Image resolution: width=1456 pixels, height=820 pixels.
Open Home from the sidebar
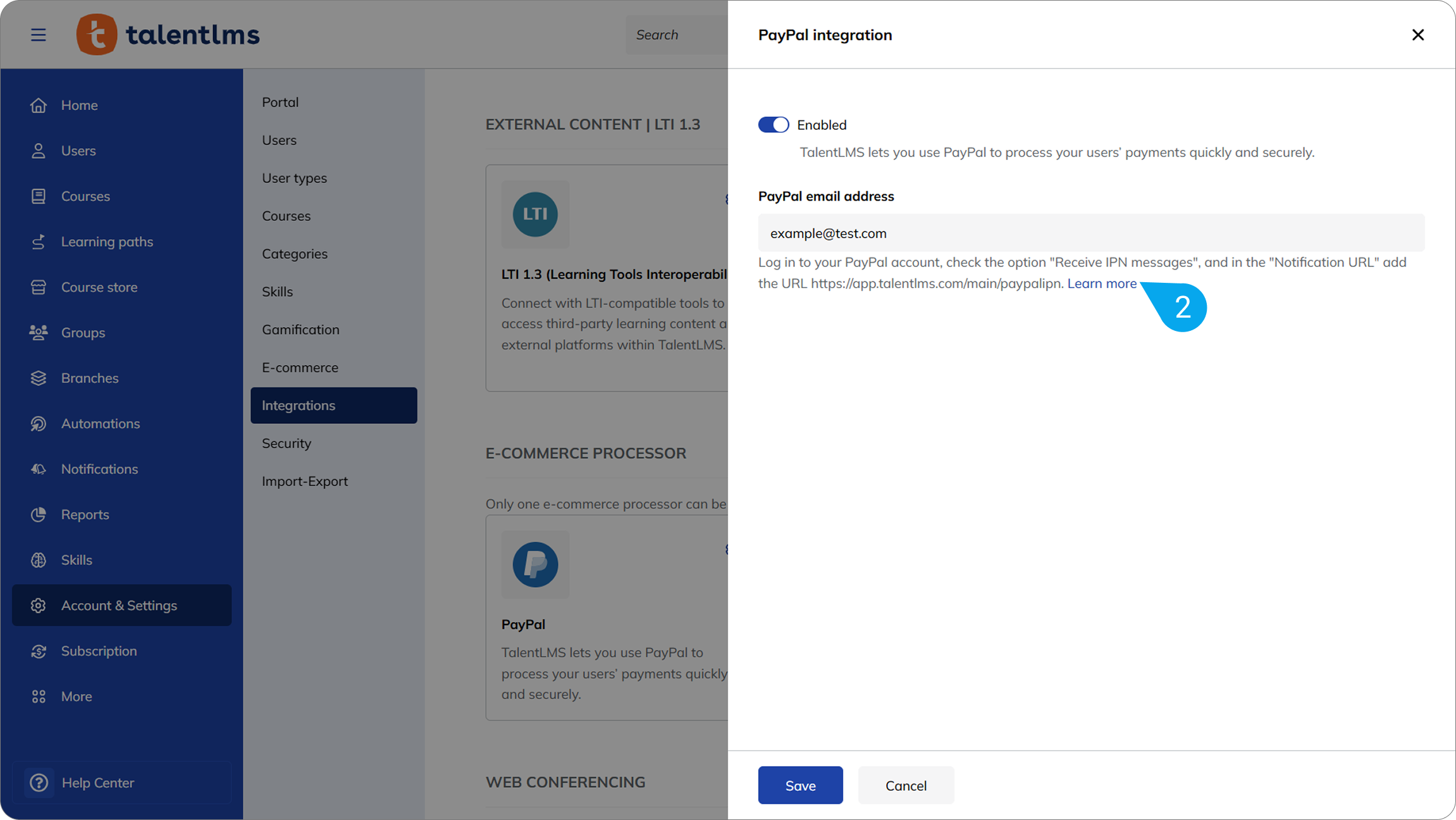tap(79, 105)
